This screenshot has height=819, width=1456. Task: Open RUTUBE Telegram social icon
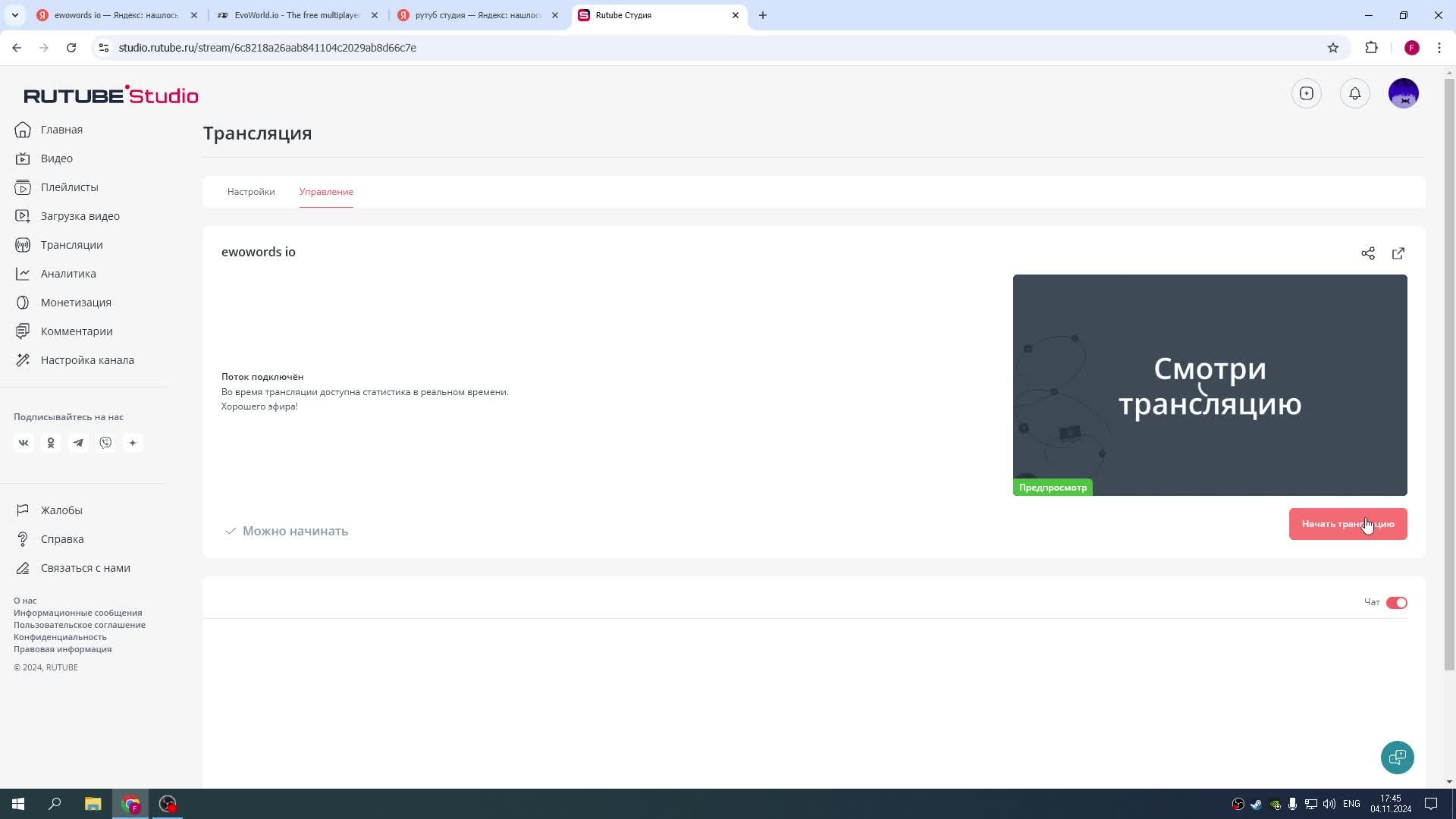tap(78, 443)
